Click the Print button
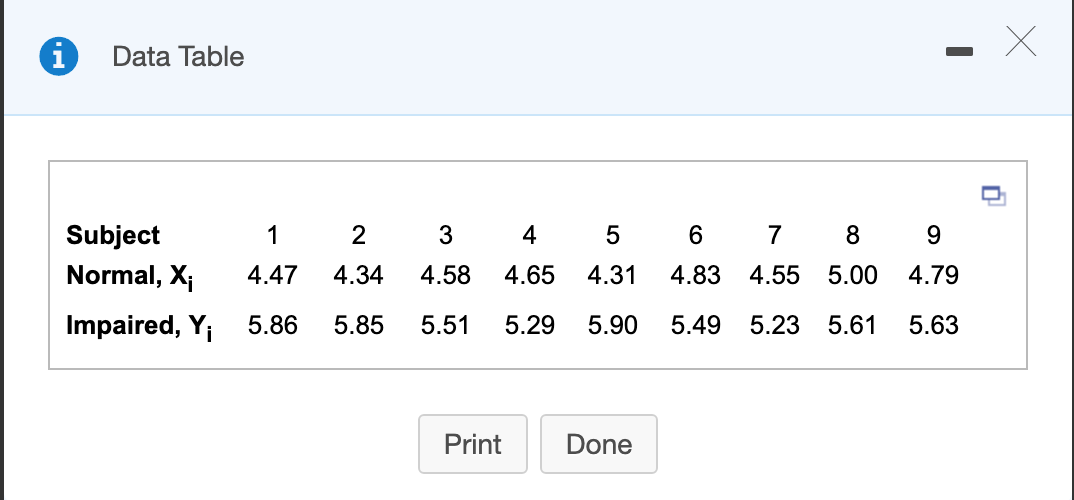Viewport: 1074px width, 500px height. coord(473,444)
